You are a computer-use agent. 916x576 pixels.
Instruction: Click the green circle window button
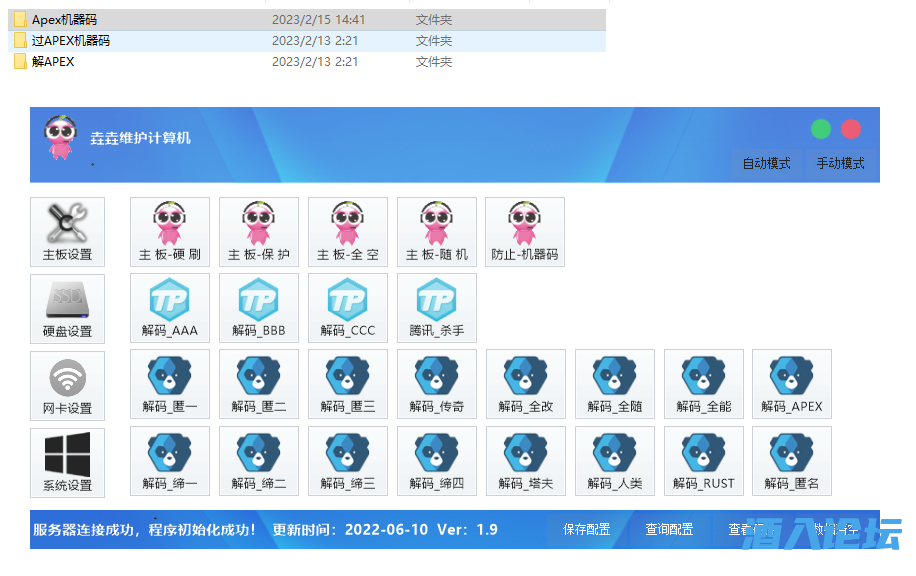pyautogui.click(x=821, y=129)
